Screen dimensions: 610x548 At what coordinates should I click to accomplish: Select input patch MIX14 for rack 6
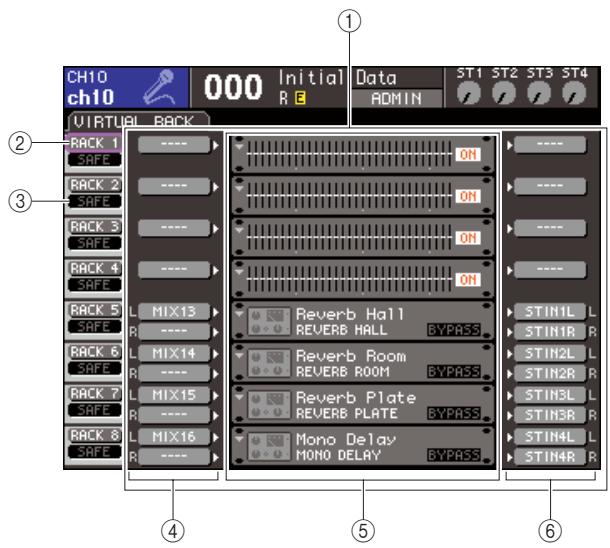coord(174,353)
